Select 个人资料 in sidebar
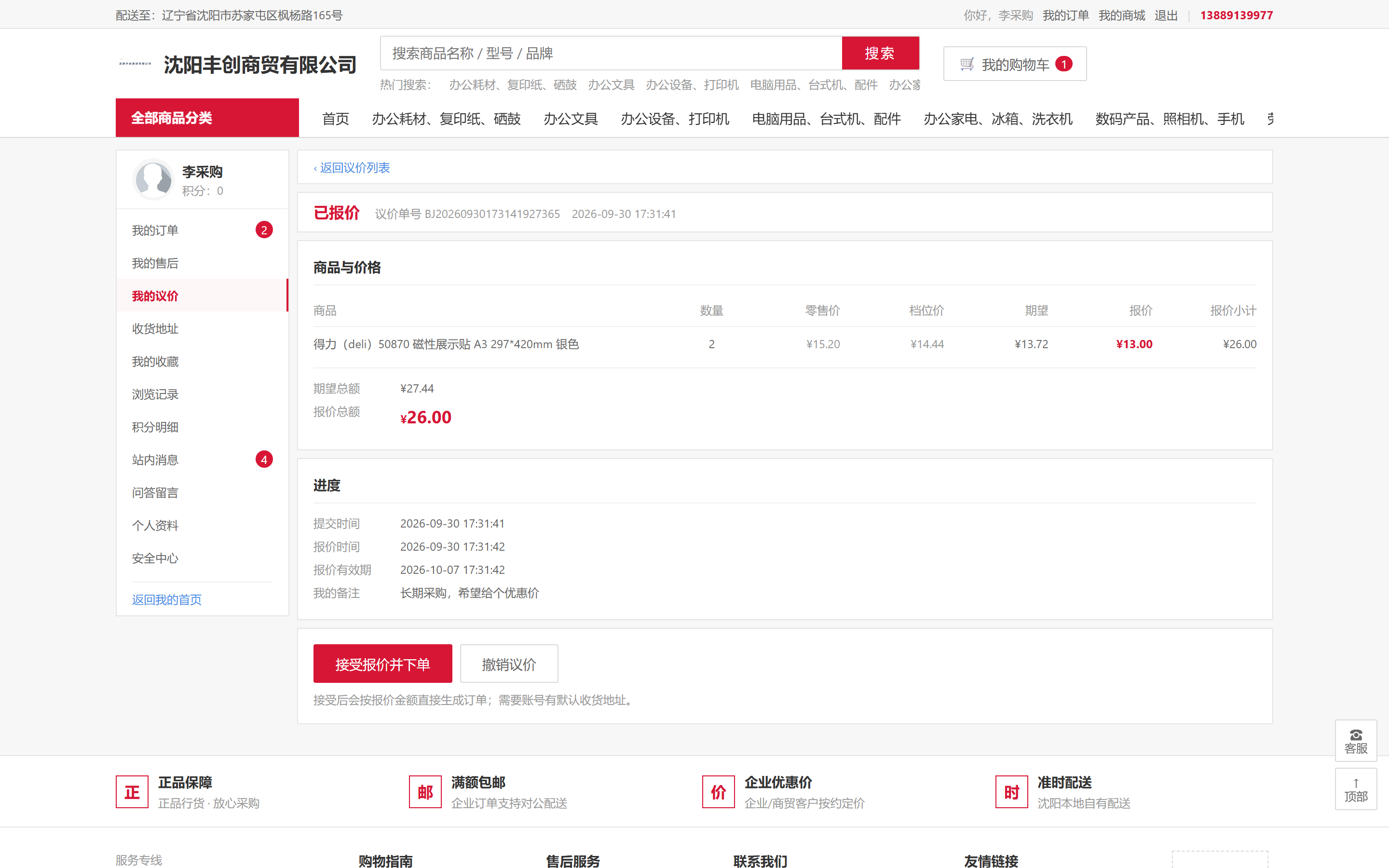Image resolution: width=1389 pixels, height=868 pixels. 202,525
